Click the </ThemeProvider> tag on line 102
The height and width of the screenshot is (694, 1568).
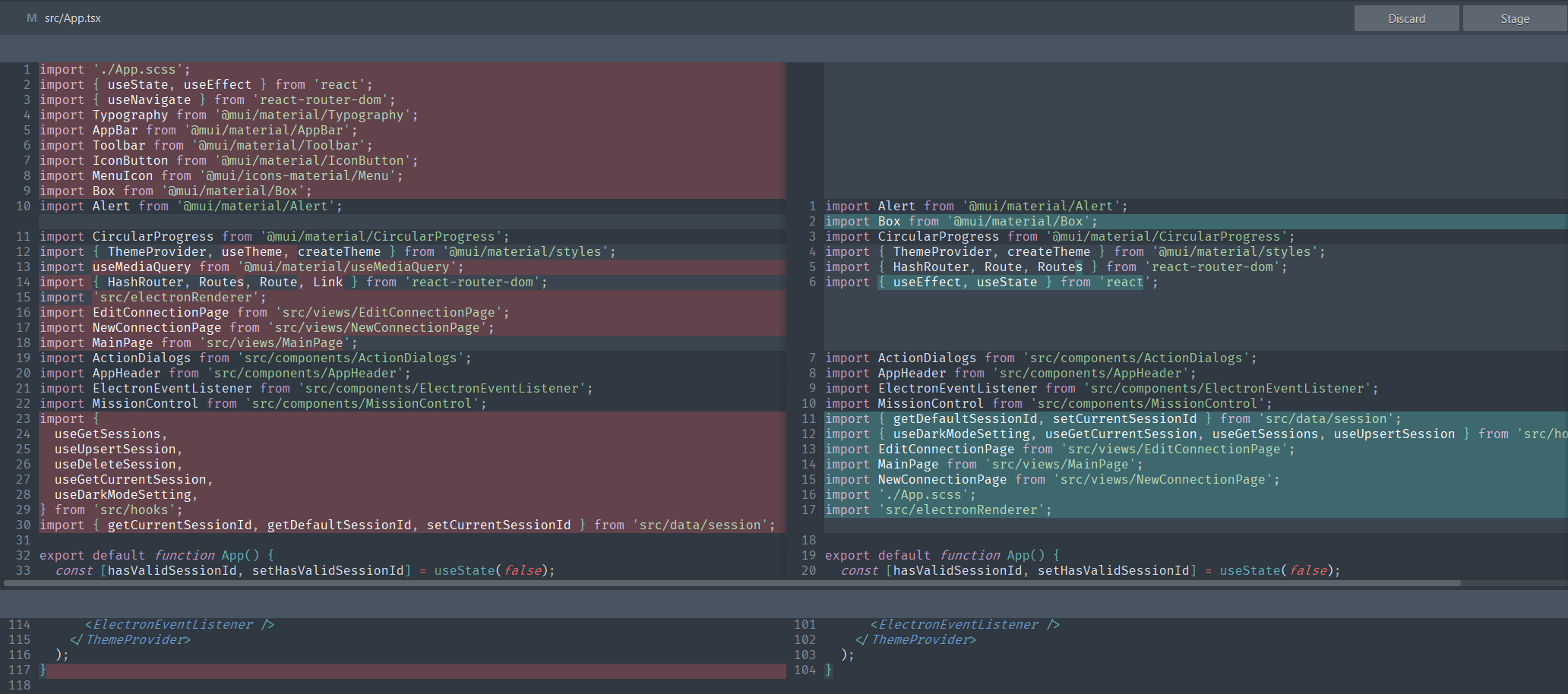915,640
